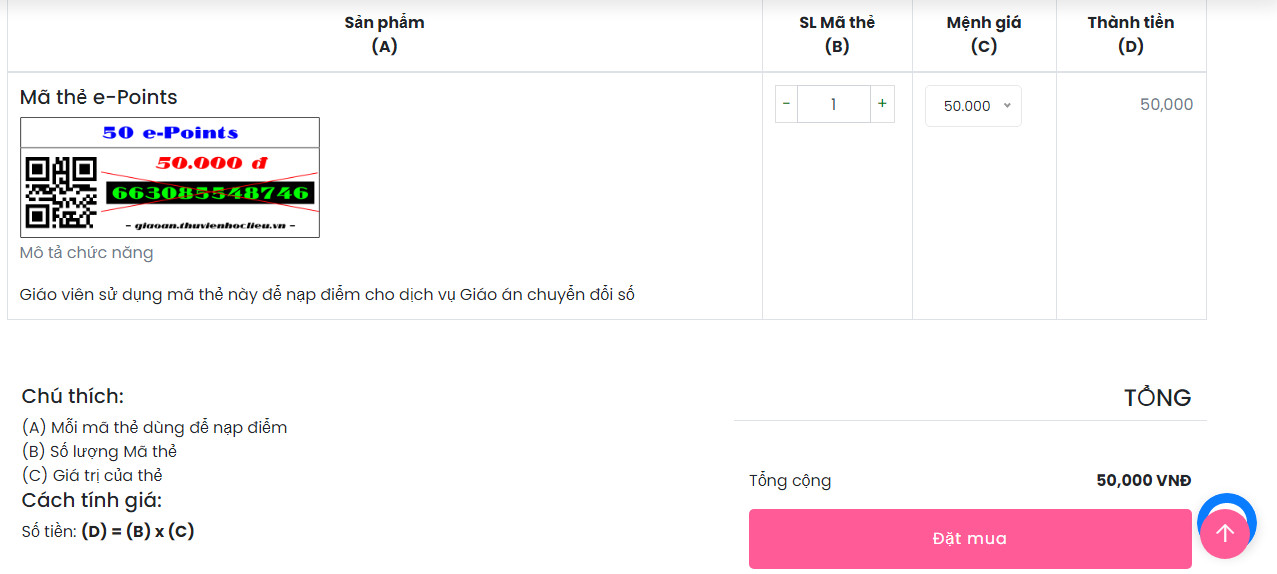
Task: Click the SL Mã thẻ (B) column header
Action: [837, 34]
